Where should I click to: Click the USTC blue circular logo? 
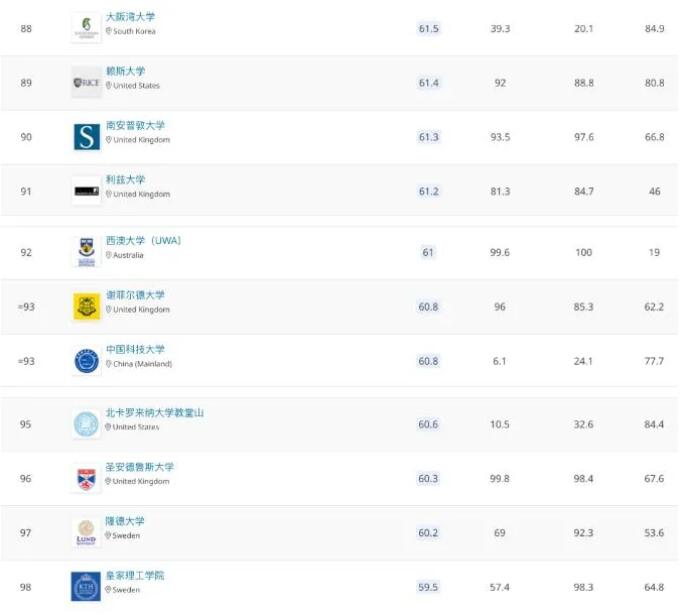click(x=86, y=361)
